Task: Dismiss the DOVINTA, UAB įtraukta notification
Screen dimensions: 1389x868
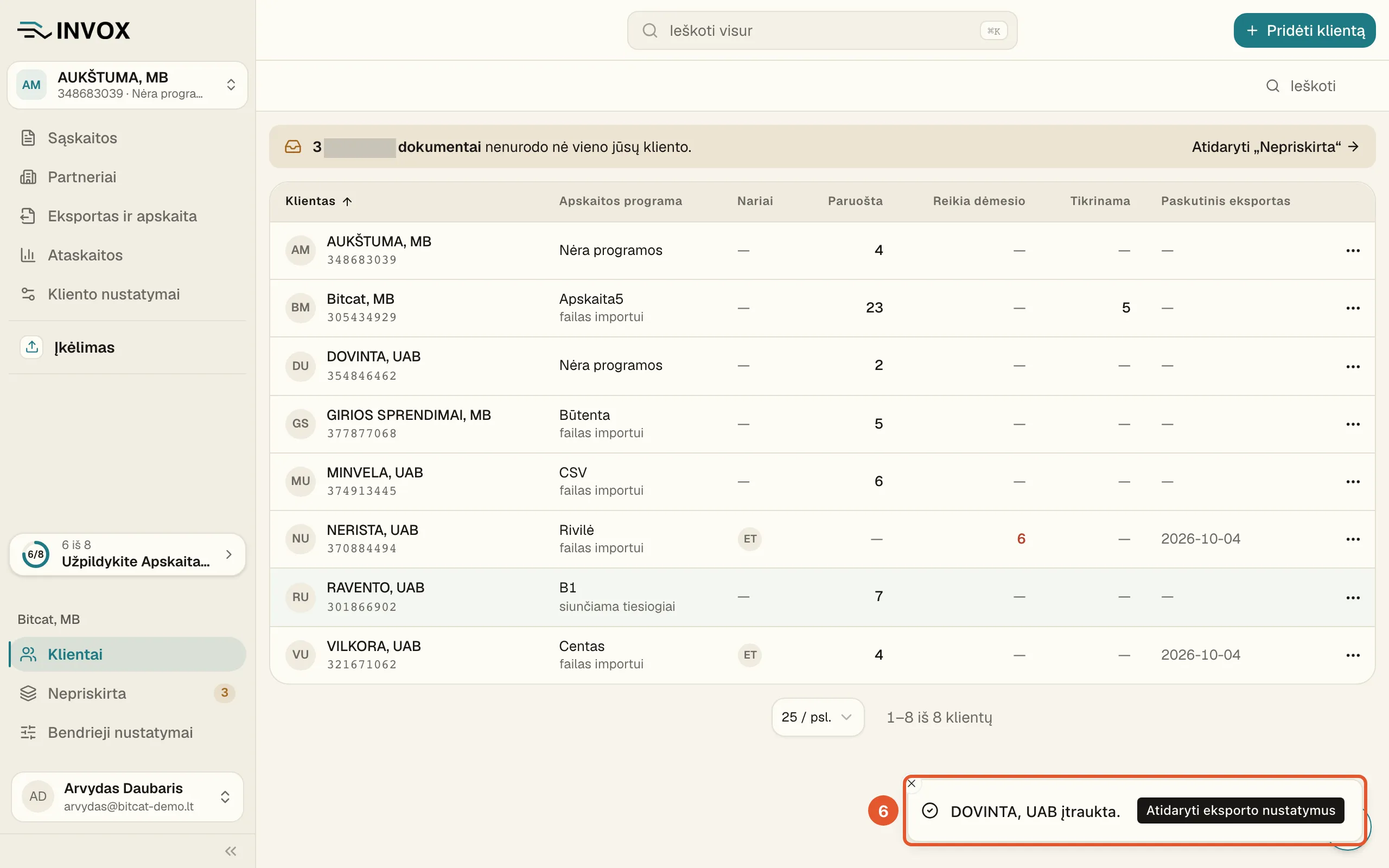Action: (912, 783)
